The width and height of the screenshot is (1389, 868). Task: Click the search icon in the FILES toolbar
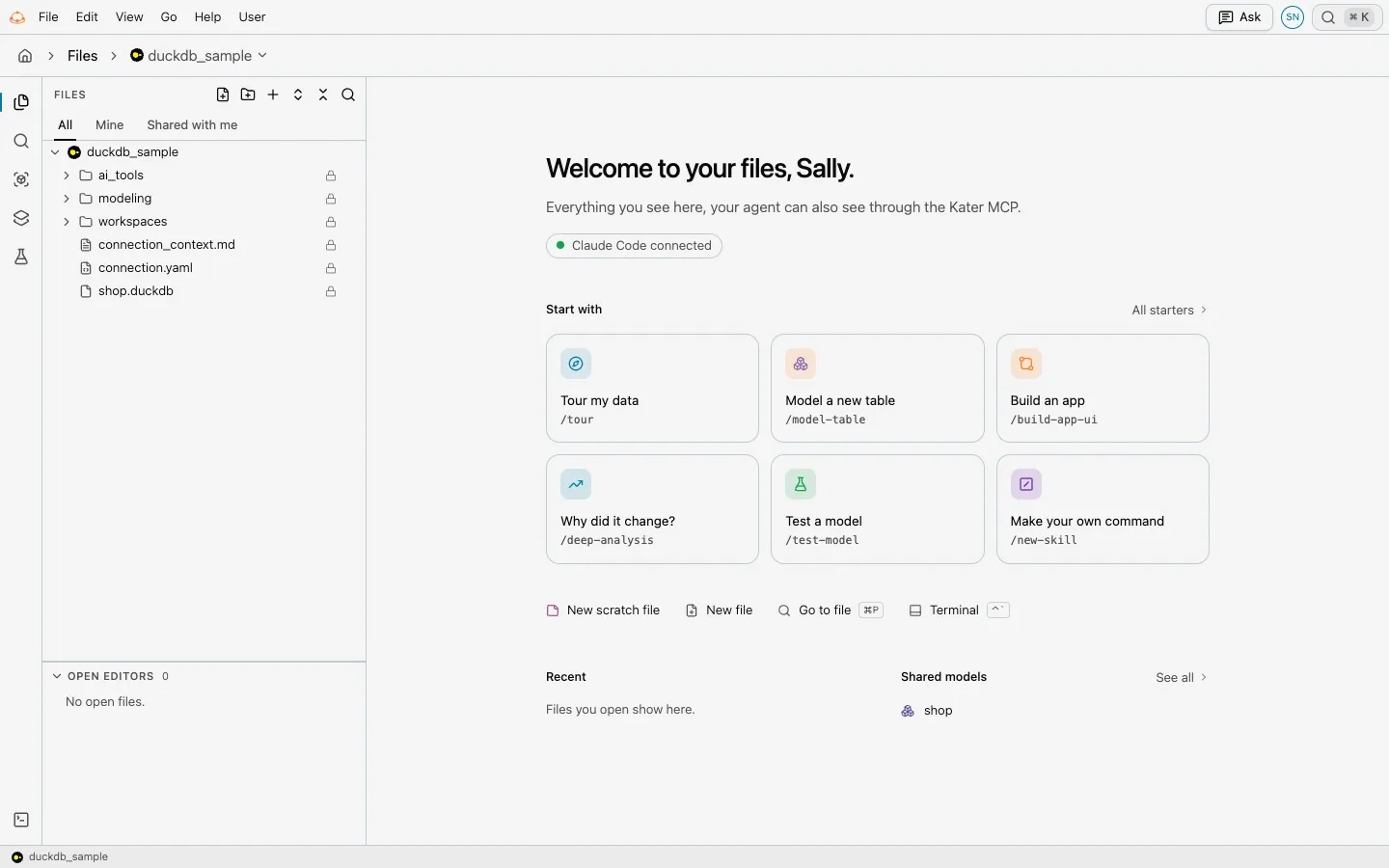tap(348, 95)
